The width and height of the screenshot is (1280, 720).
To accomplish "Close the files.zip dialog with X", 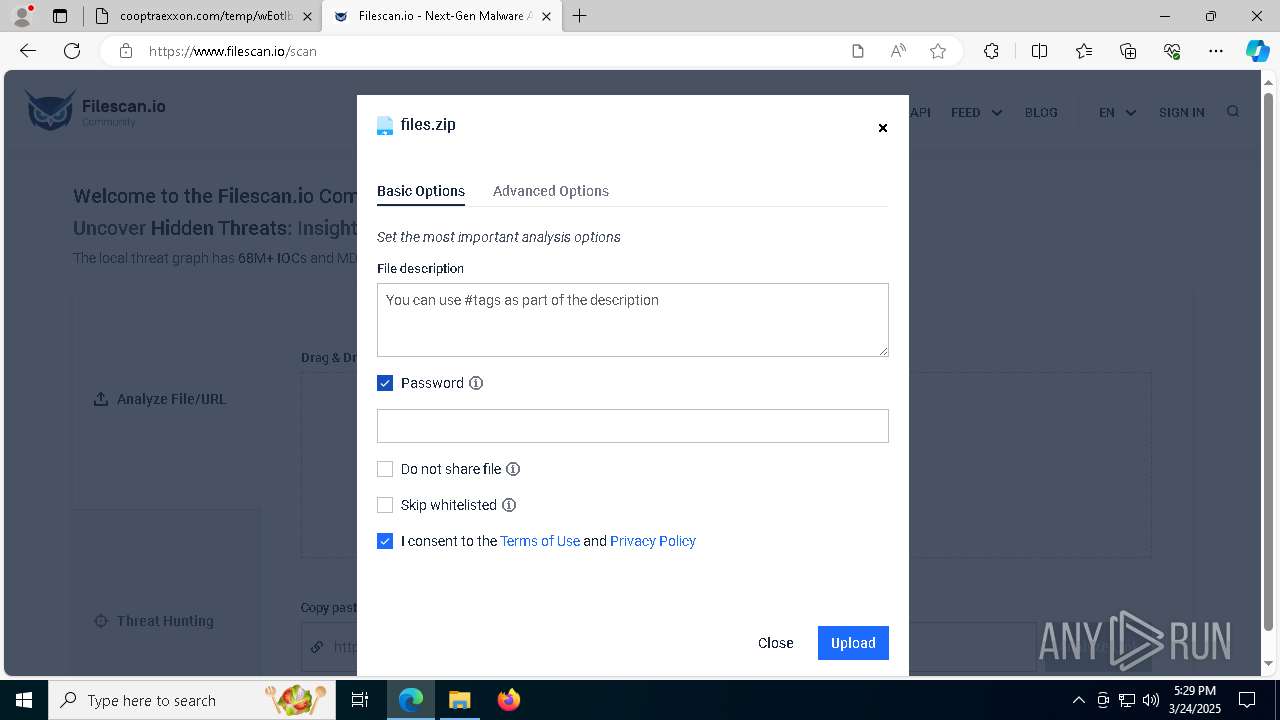I will (882, 128).
